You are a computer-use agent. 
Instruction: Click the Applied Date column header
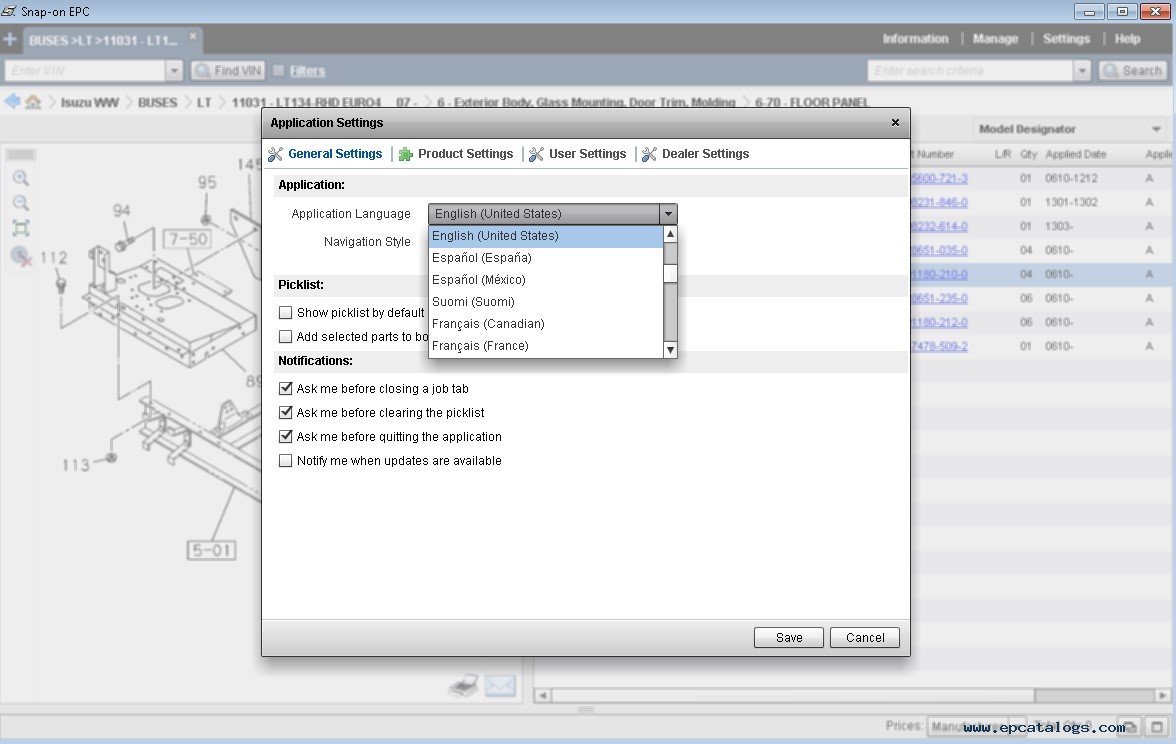click(1076, 154)
